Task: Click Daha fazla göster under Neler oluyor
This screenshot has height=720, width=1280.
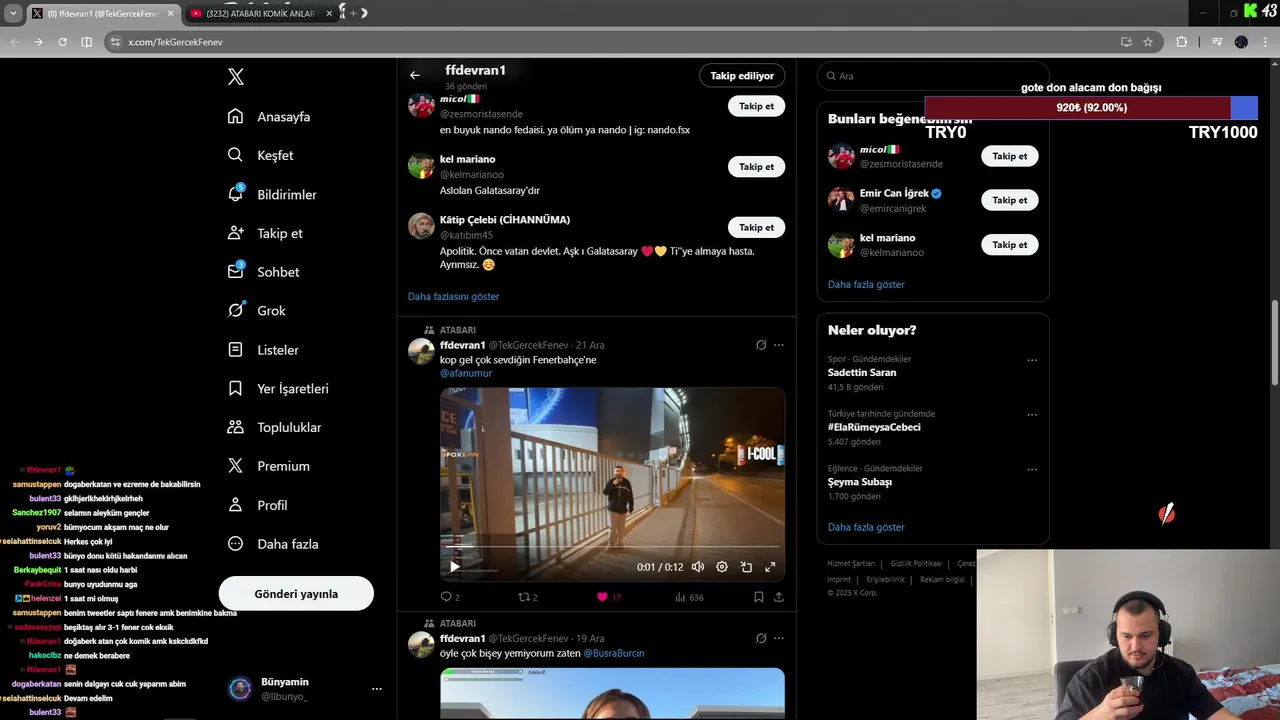Action: (x=866, y=527)
